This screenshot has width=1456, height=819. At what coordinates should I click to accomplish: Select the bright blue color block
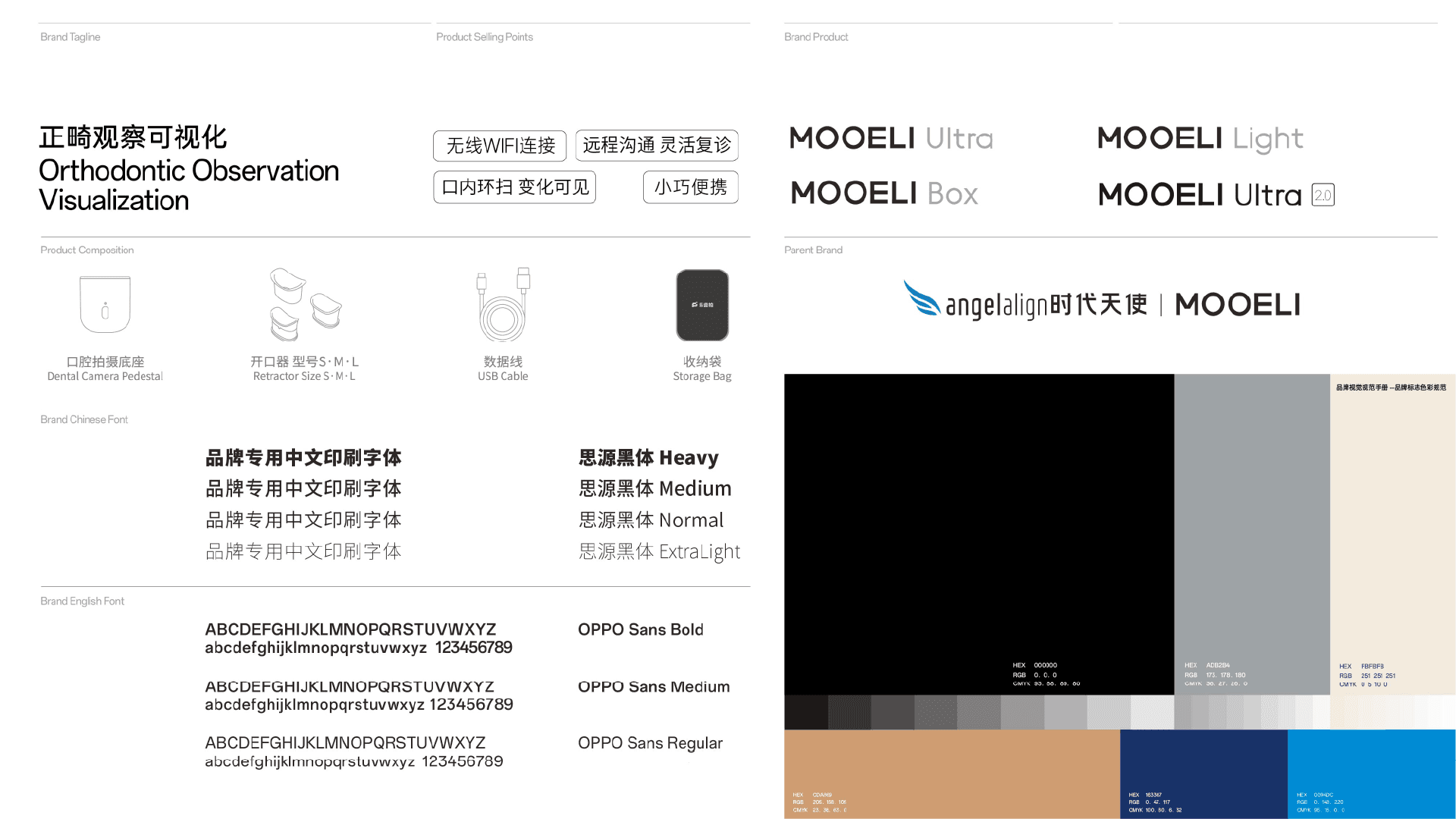1372,773
